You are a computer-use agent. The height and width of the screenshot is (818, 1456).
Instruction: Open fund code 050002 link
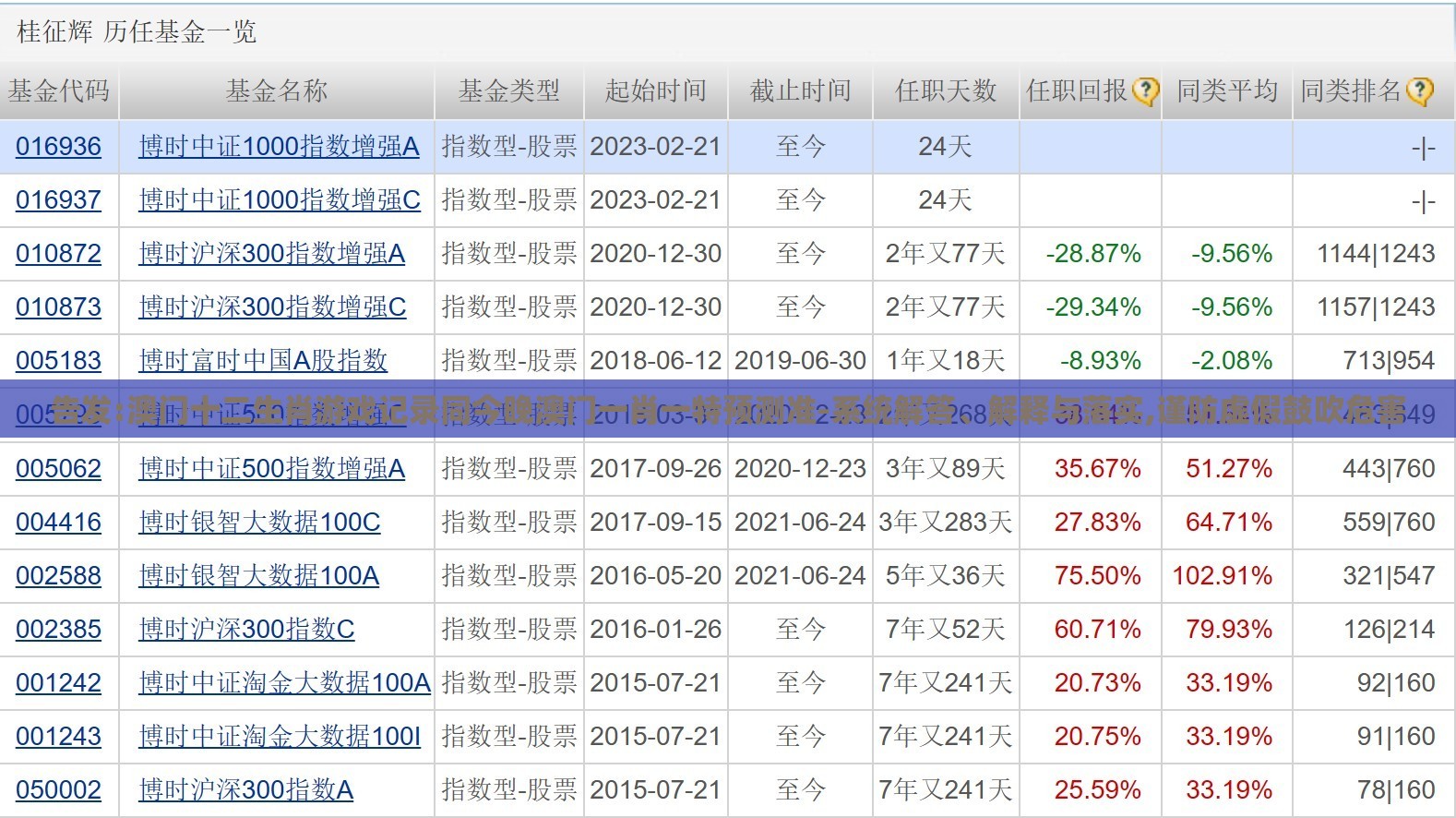click(58, 790)
